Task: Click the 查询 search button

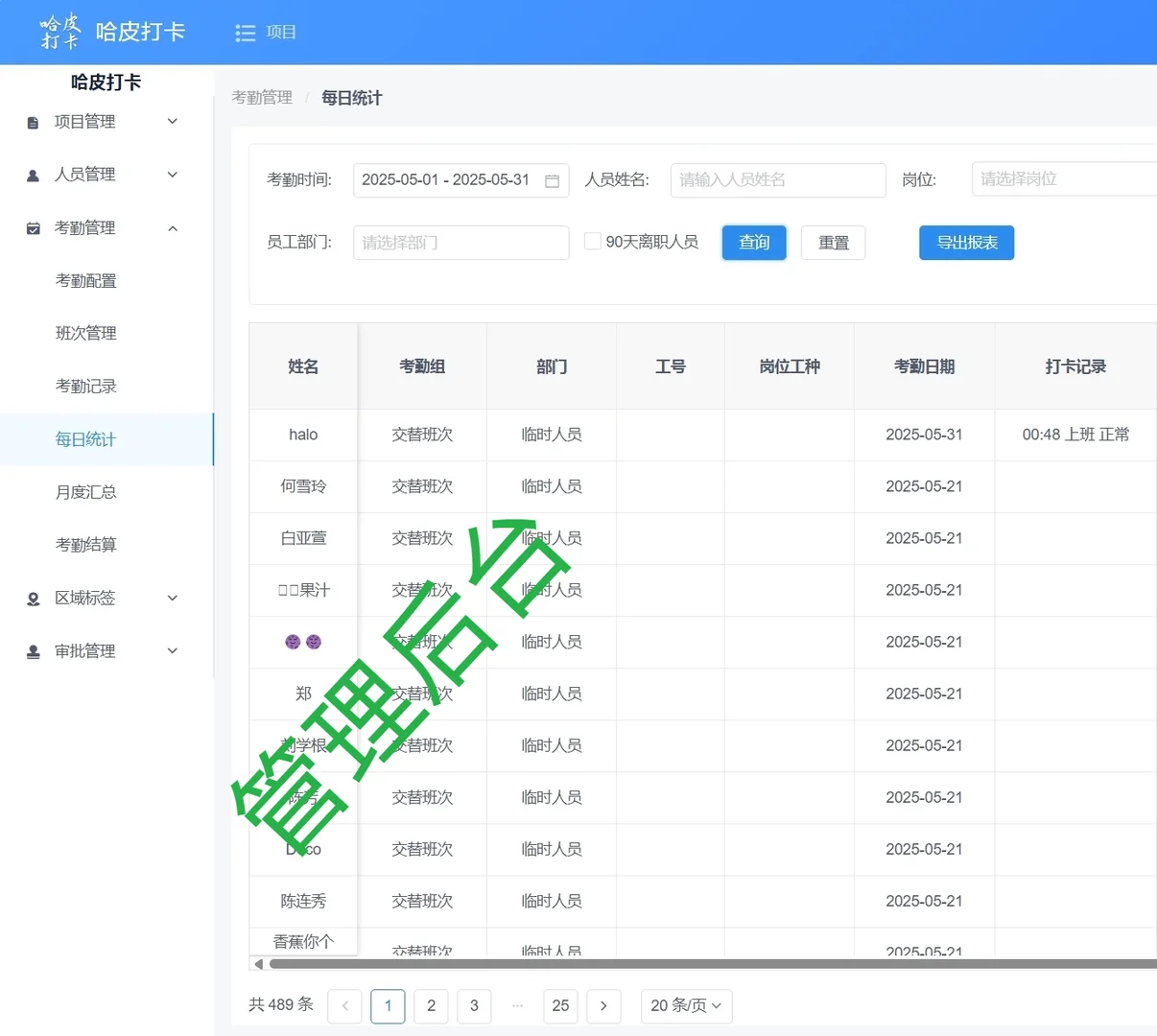Action: tap(754, 243)
